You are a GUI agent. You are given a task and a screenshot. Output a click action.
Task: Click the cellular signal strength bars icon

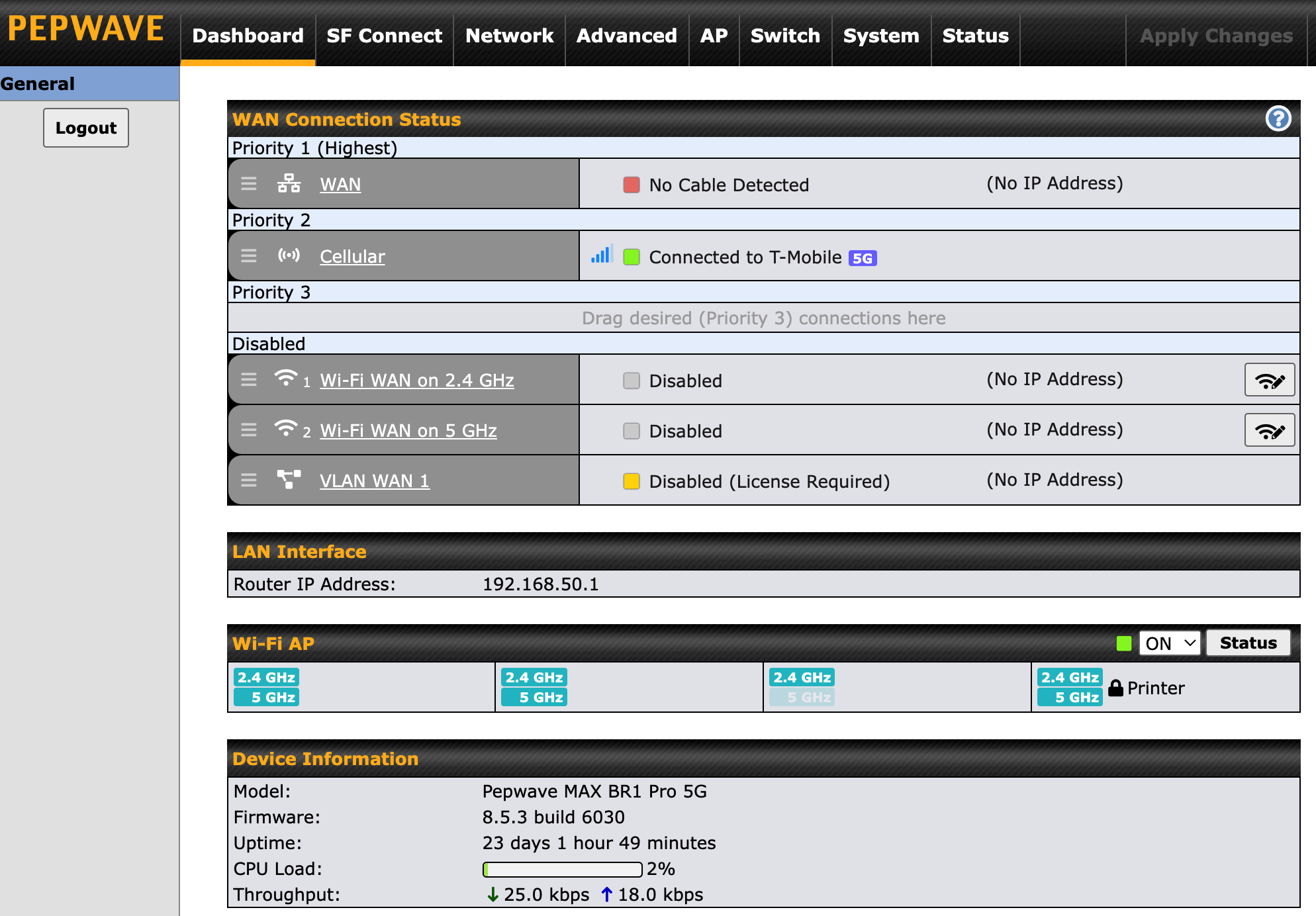(x=601, y=255)
